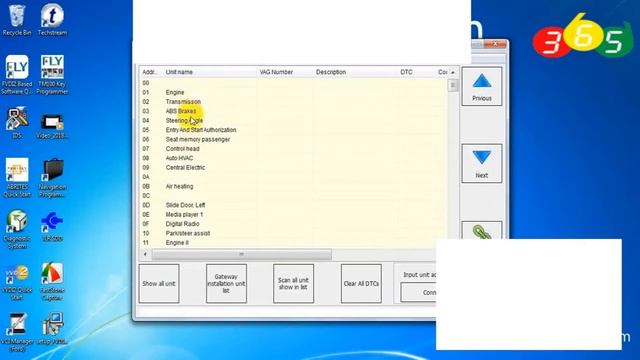
Task: Select the Media player 1 row
Action: pyautogui.click(x=293, y=214)
